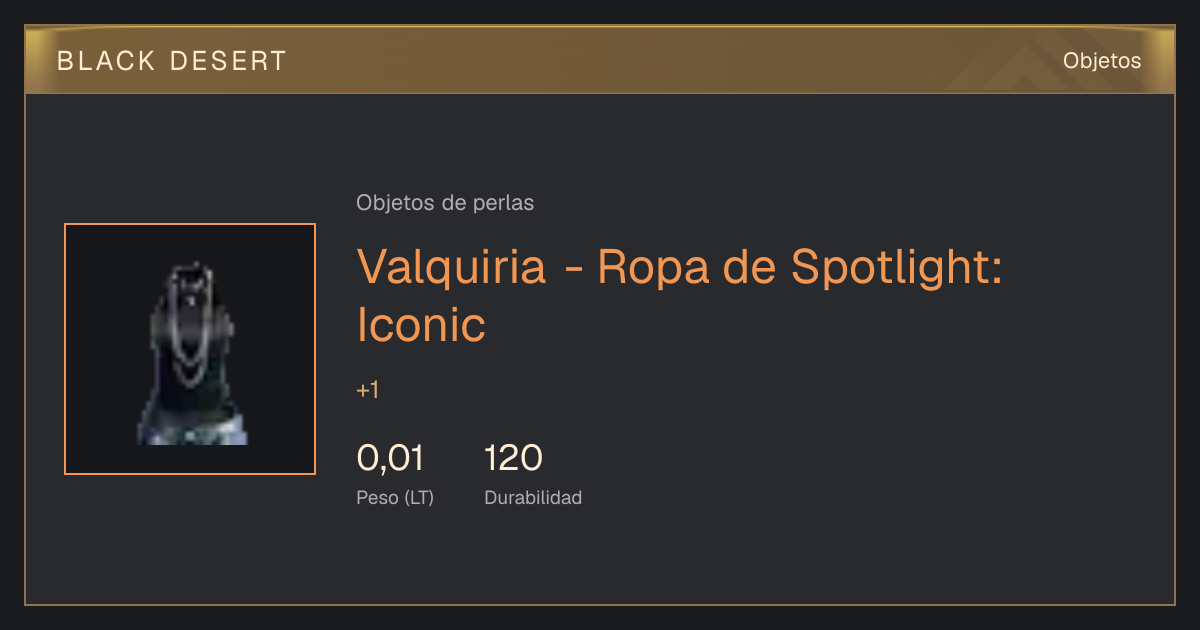Open the Objetos de perlas category
Image resolution: width=1200 pixels, height=630 pixels.
pos(445,203)
